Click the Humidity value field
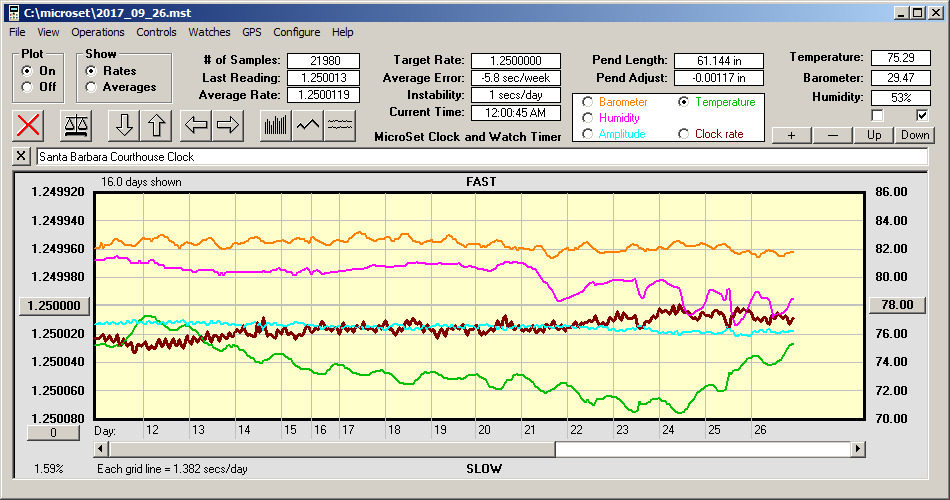 pos(900,97)
